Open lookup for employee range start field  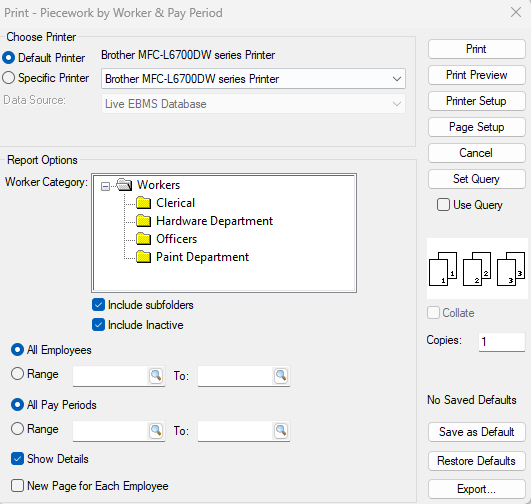156,375
